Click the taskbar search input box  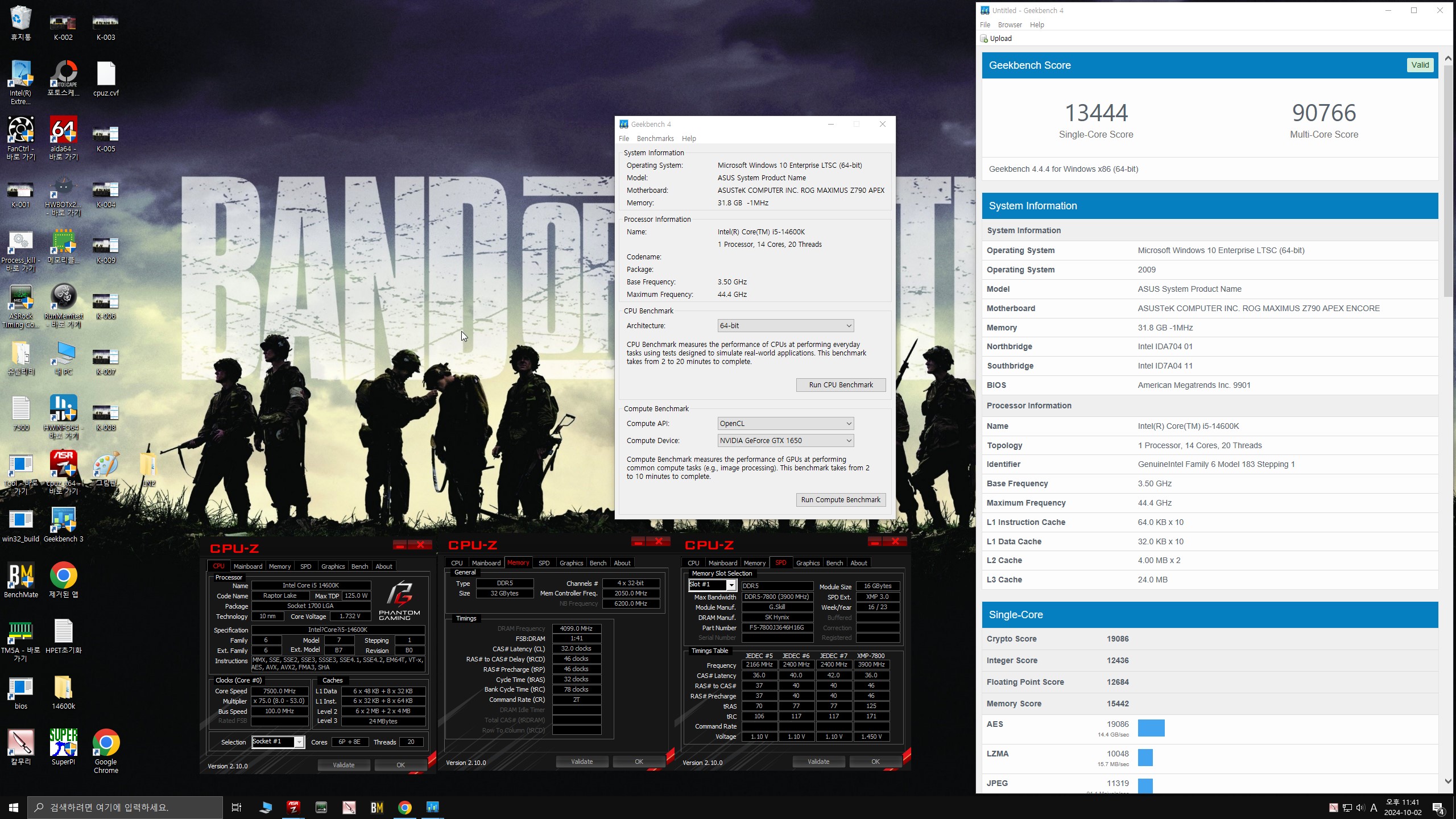125,807
